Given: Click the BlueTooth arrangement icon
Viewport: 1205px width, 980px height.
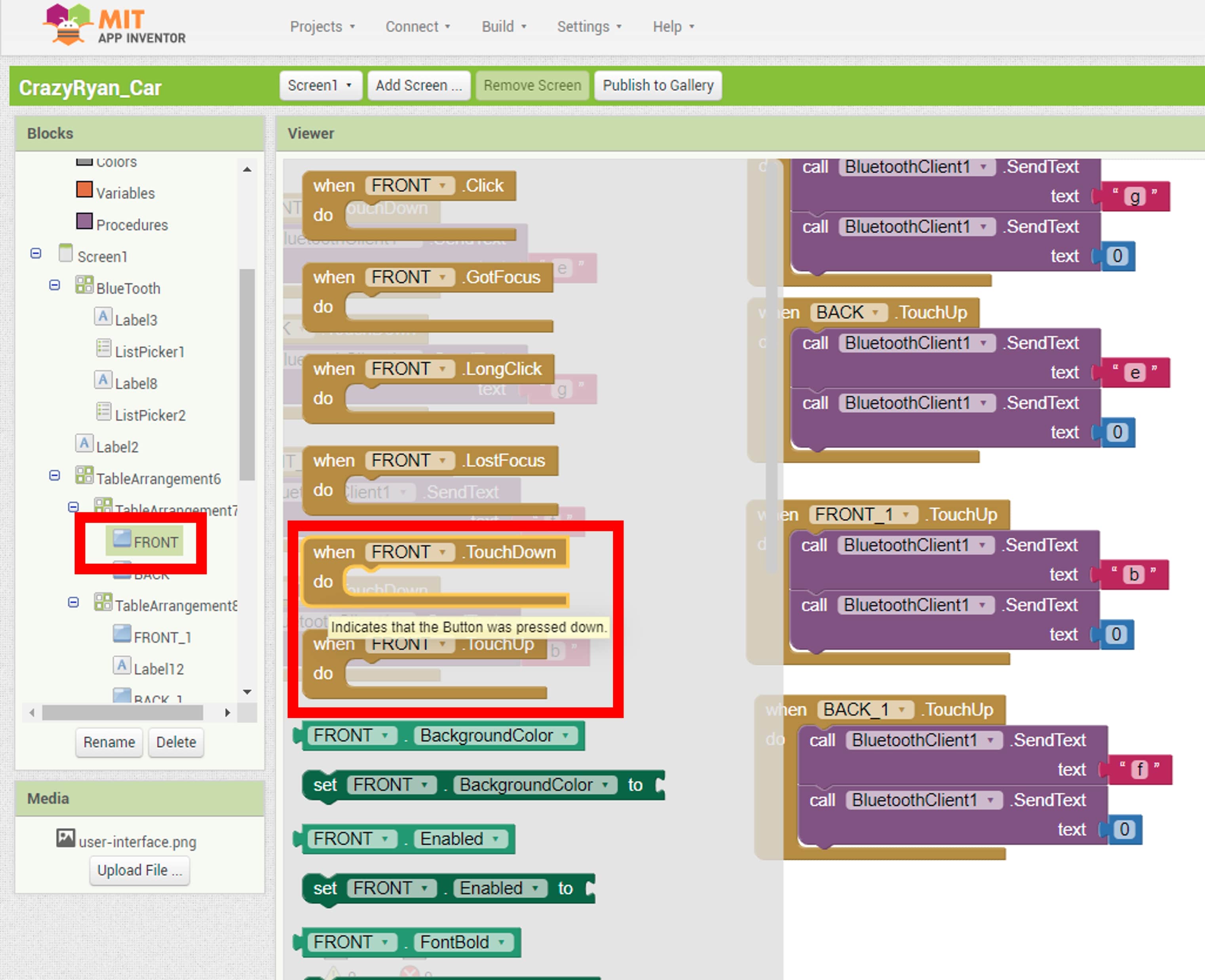Looking at the screenshot, I should click(x=84, y=285).
